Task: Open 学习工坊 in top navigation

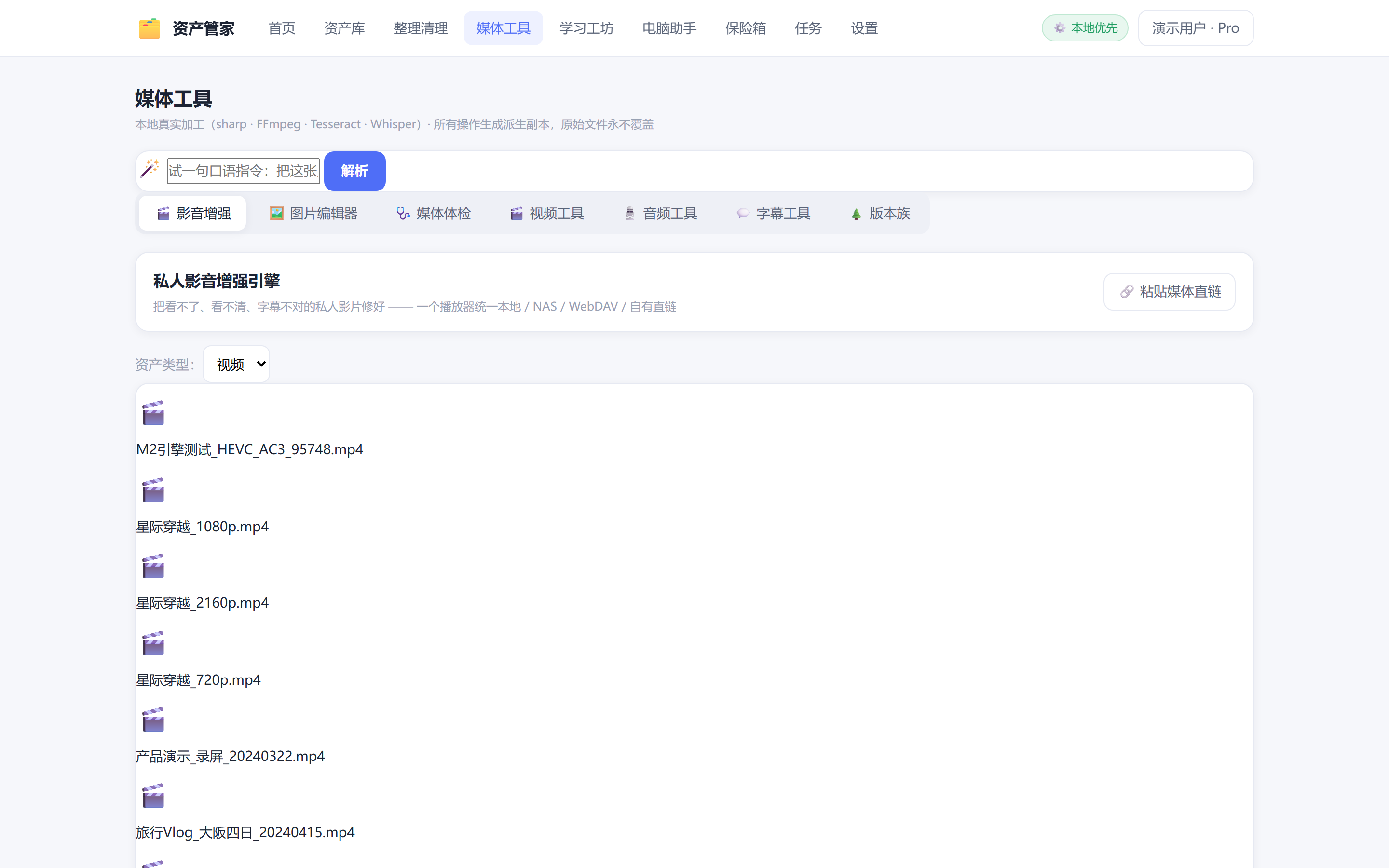Action: pyautogui.click(x=586, y=28)
